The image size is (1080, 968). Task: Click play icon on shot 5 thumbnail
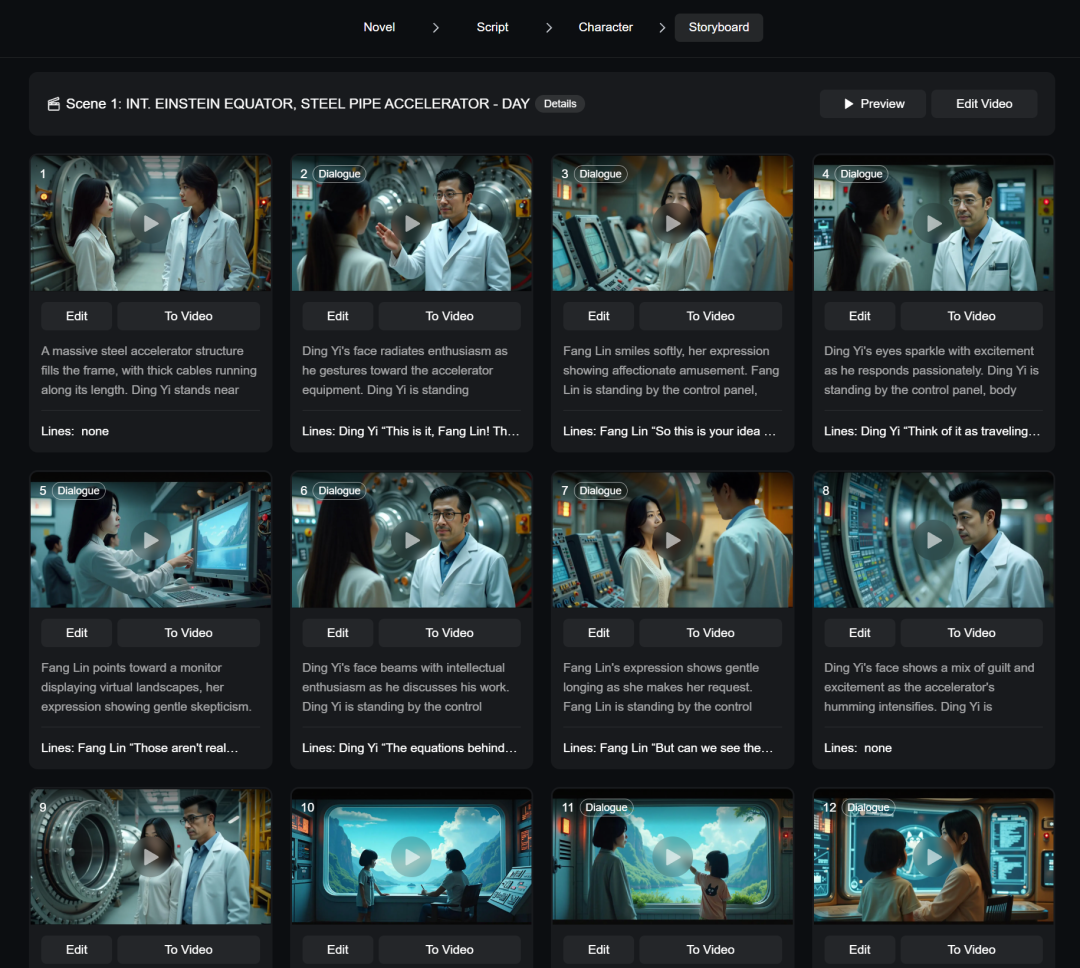(x=150, y=540)
